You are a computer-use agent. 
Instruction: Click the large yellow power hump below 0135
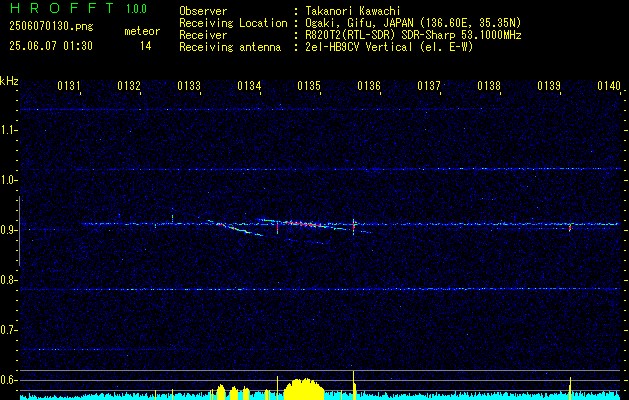click(304, 389)
